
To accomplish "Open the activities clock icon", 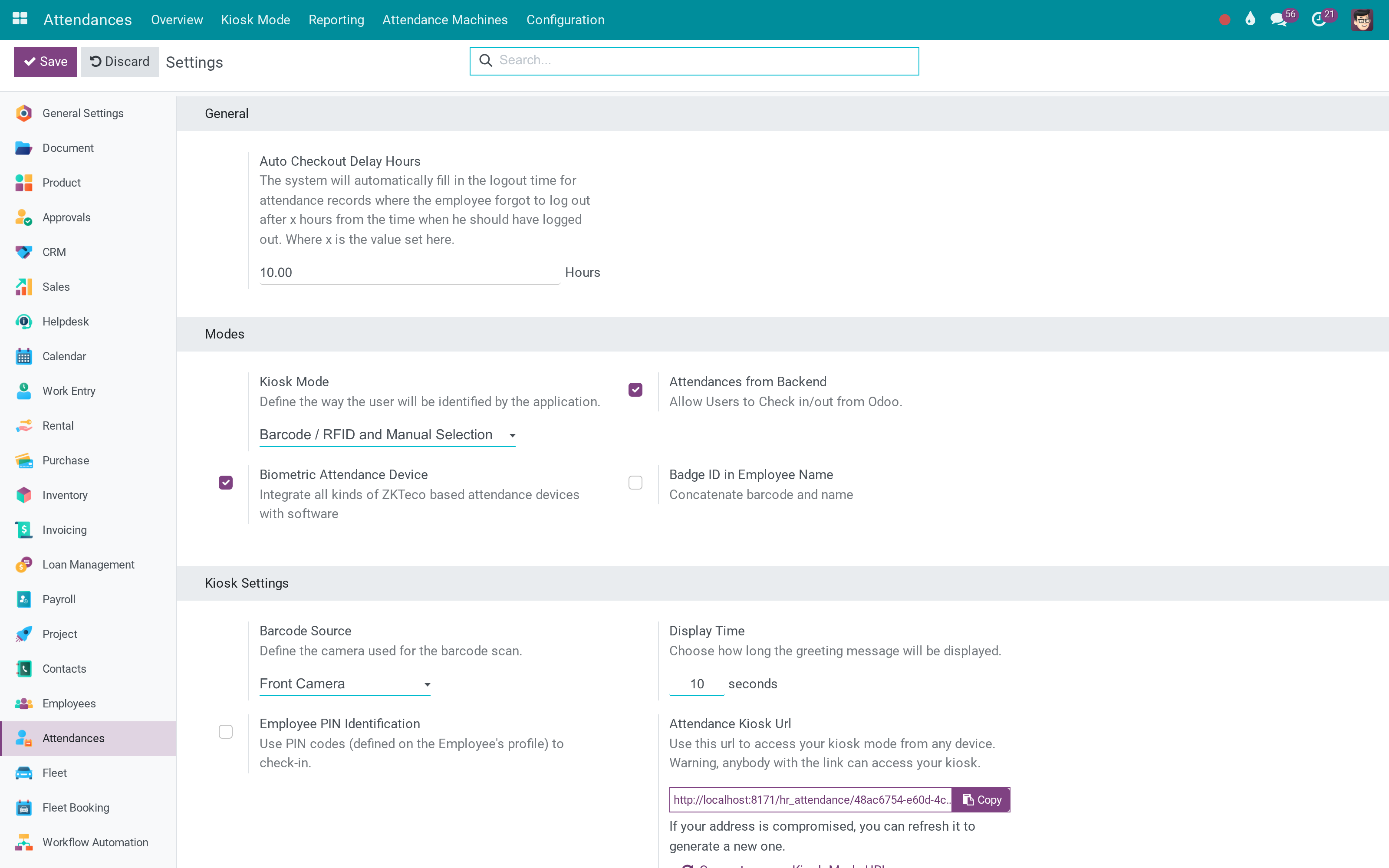I will [x=1318, y=20].
